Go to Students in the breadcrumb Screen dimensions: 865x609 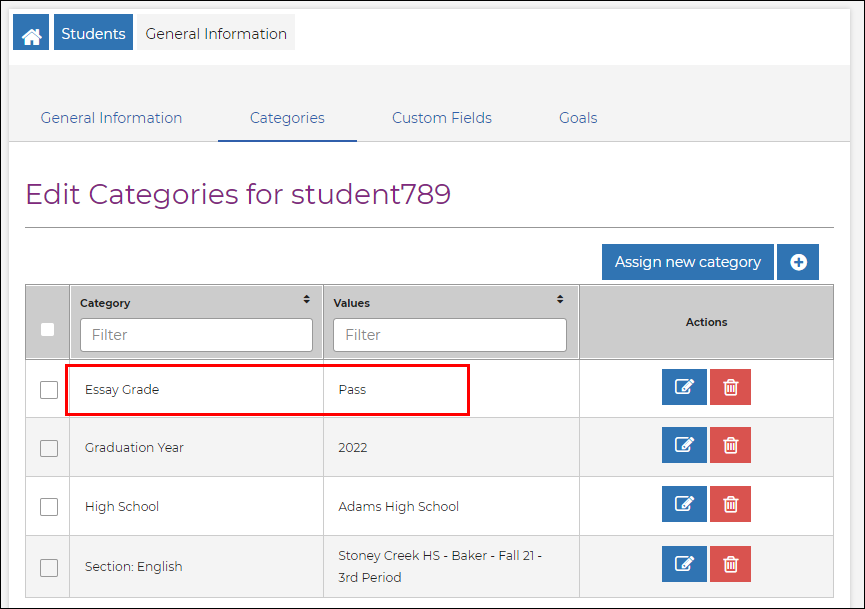(x=93, y=34)
